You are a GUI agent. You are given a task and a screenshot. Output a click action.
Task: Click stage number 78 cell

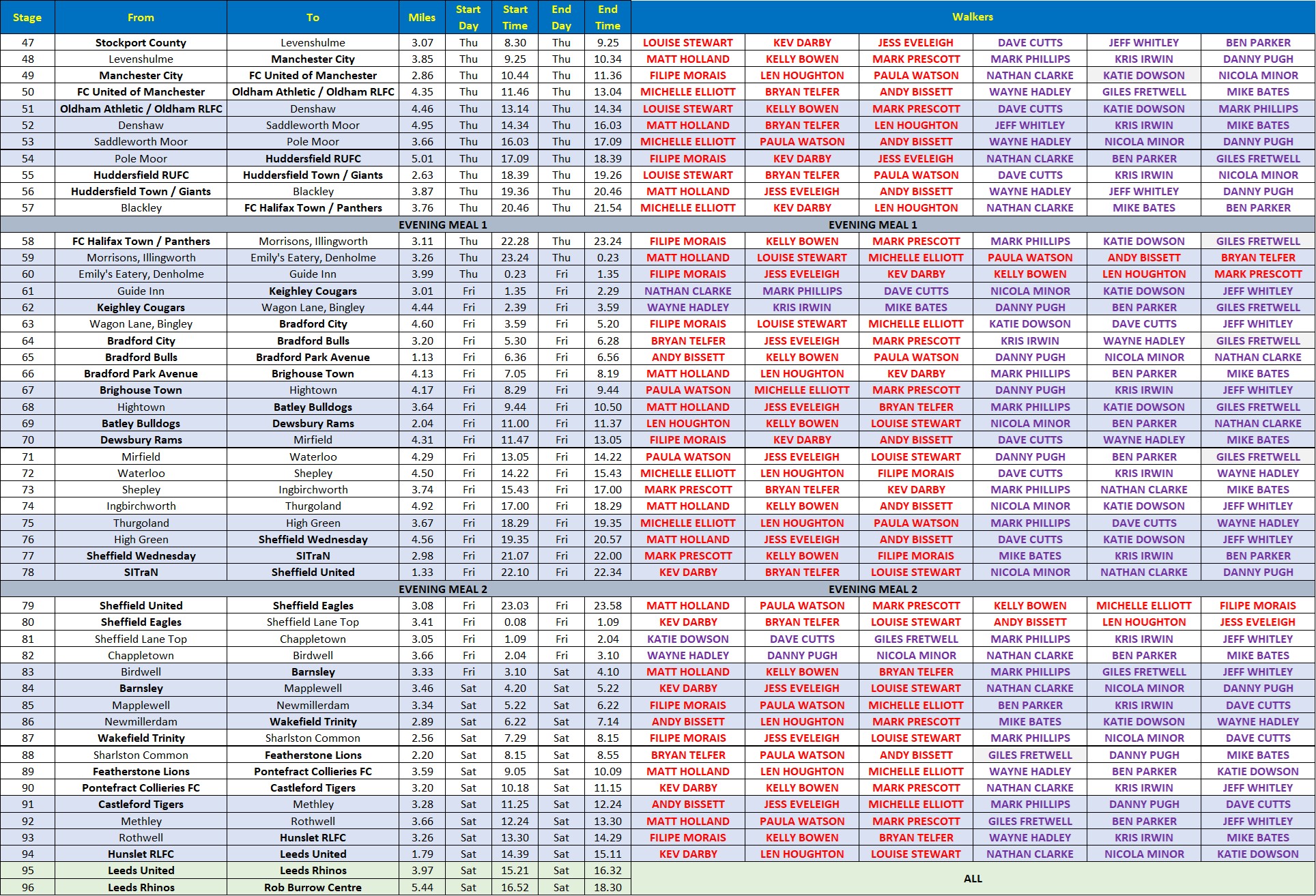coord(27,572)
